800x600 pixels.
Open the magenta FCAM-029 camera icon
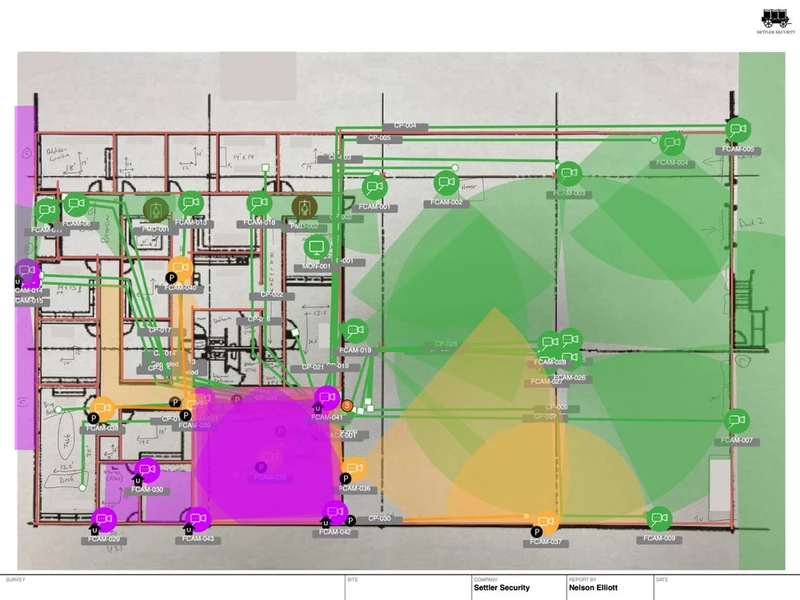point(104,520)
